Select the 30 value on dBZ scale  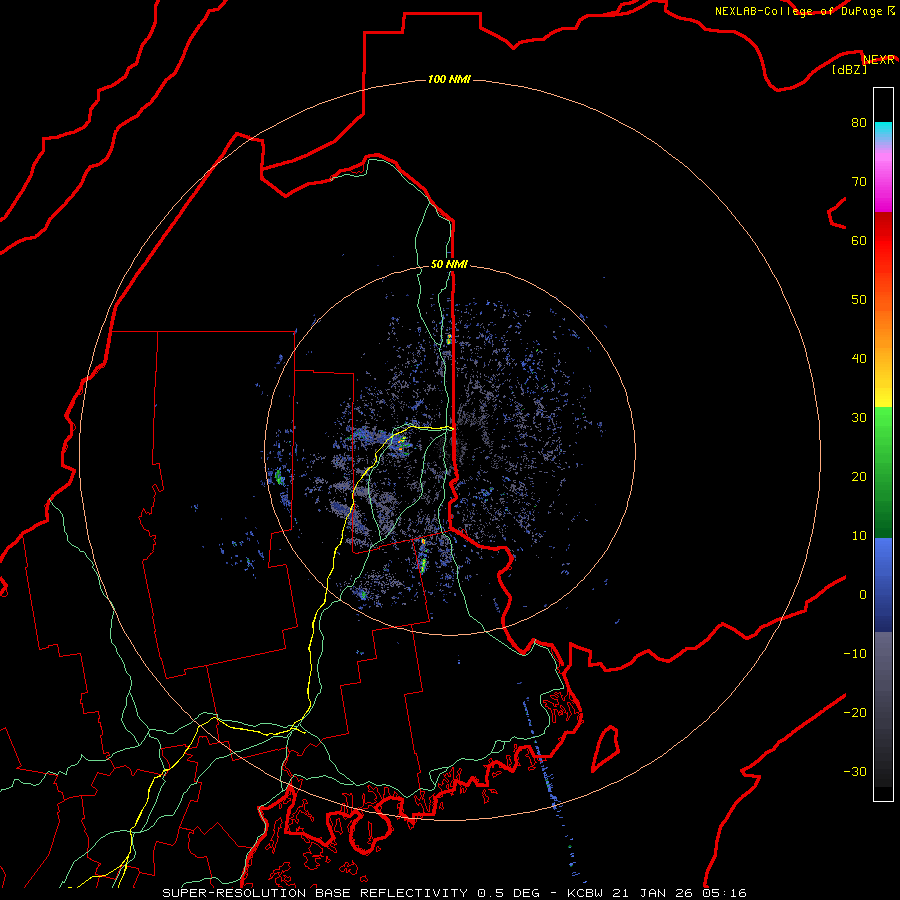pyautogui.click(x=859, y=418)
